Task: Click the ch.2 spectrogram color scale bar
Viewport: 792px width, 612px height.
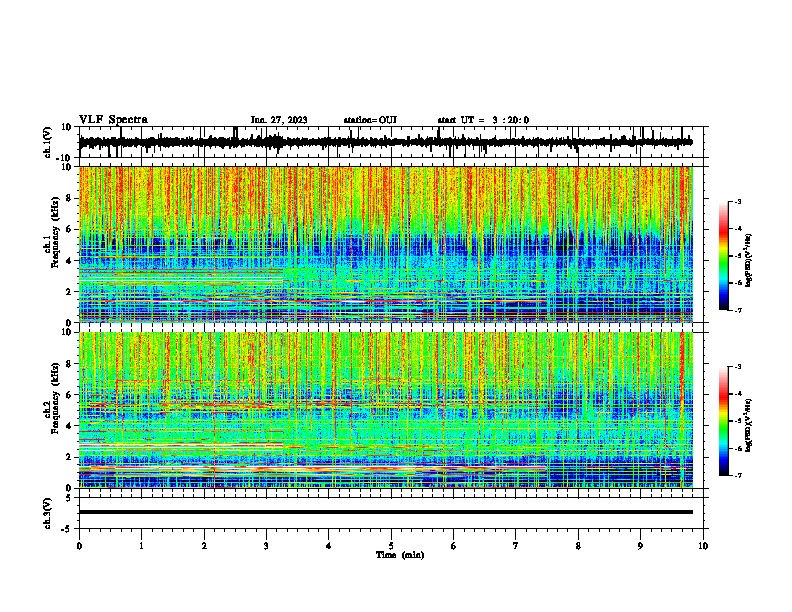Action: pyautogui.click(x=724, y=421)
